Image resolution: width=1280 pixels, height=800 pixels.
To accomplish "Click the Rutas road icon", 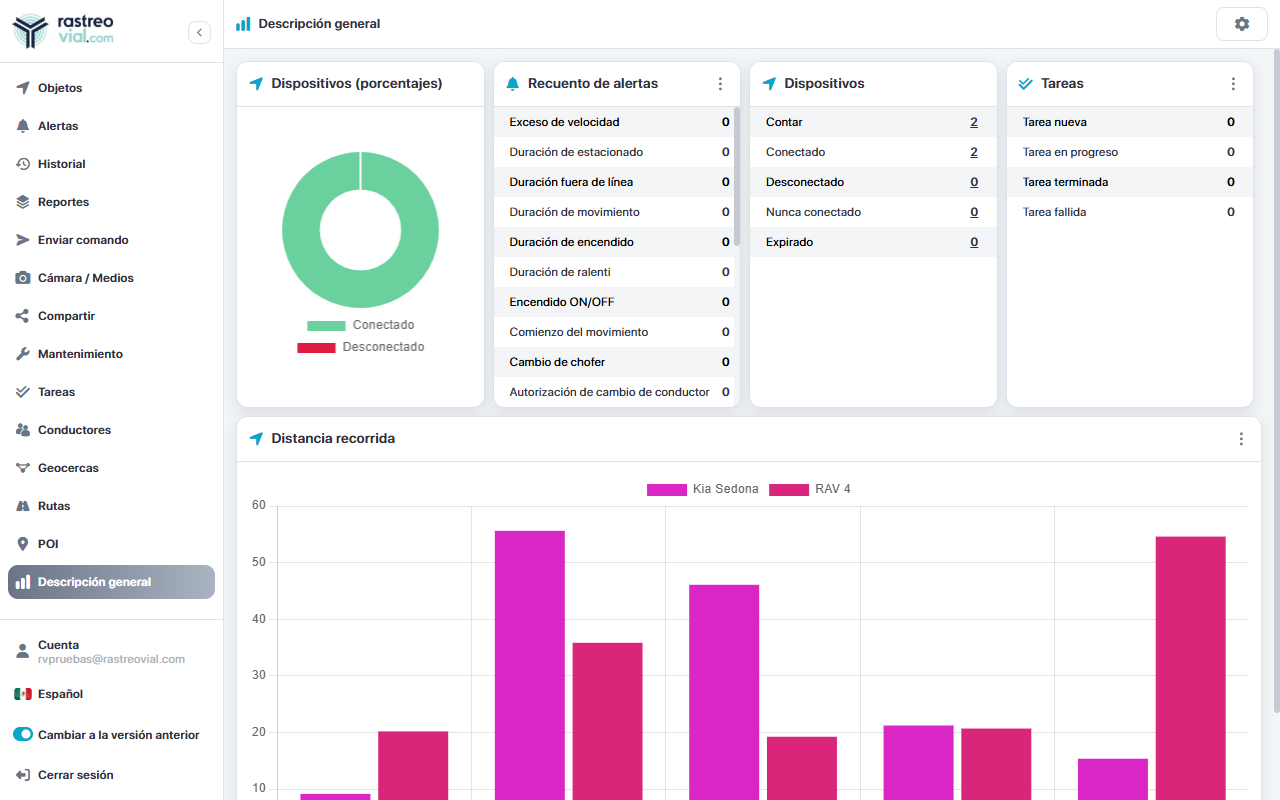I will coord(23,506).
